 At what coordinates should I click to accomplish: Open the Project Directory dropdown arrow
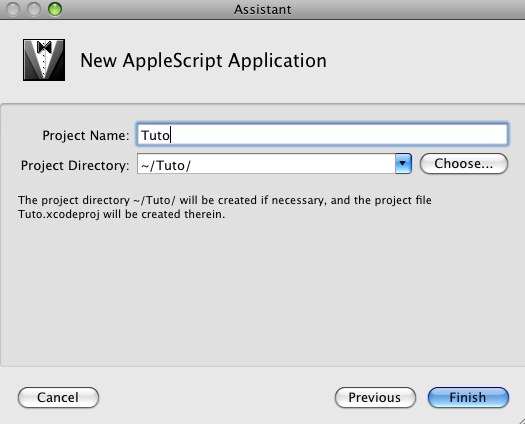(x=403, y=163)
